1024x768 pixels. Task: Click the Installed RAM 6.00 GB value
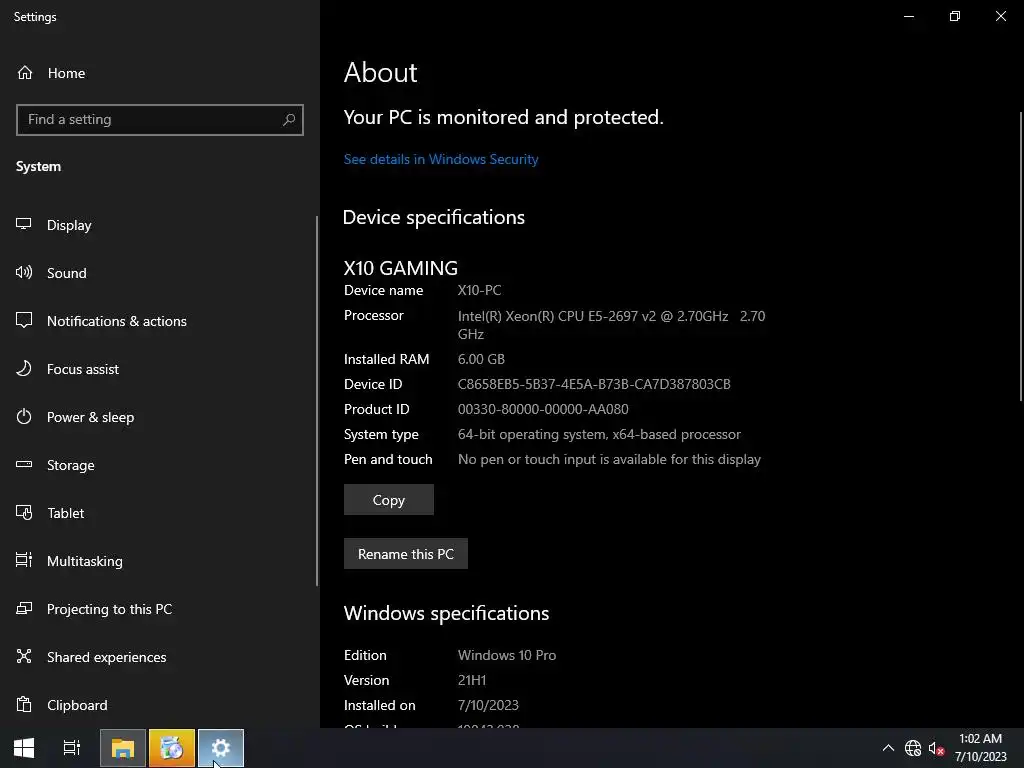[481, 359]
